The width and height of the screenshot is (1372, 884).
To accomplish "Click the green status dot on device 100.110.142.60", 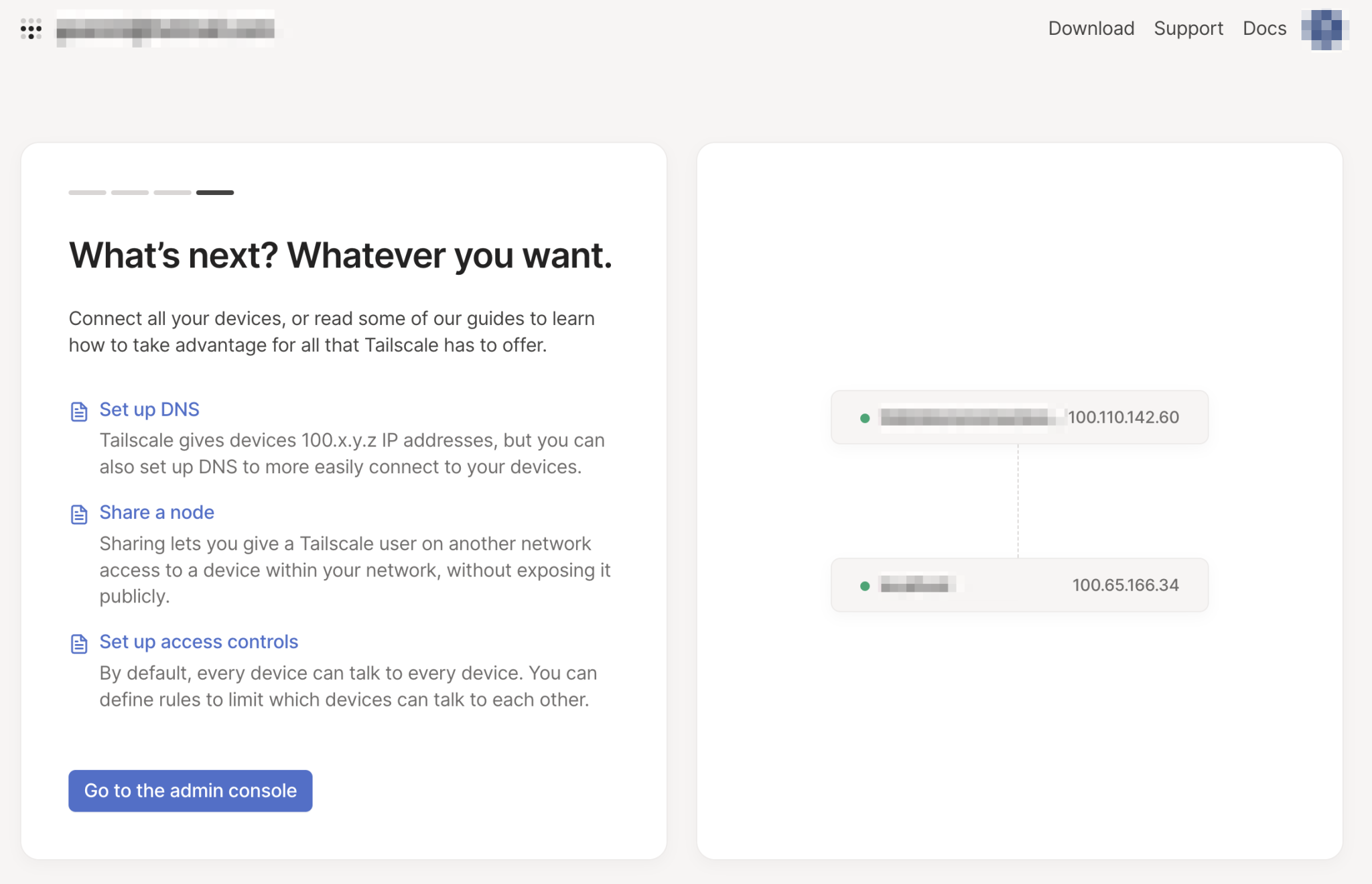I will tap(864, 417).
